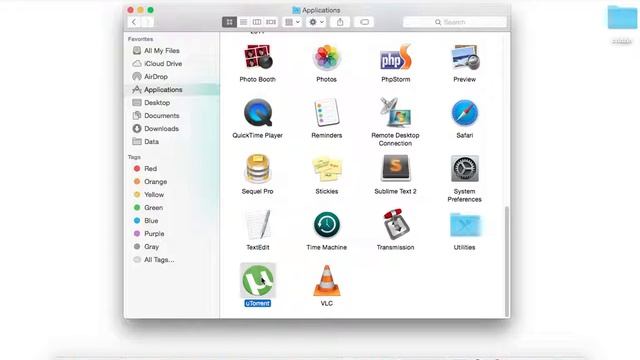Filter by the Purple tag
The height and width of the screenshot is (360, 640).
tap(171, 234)
